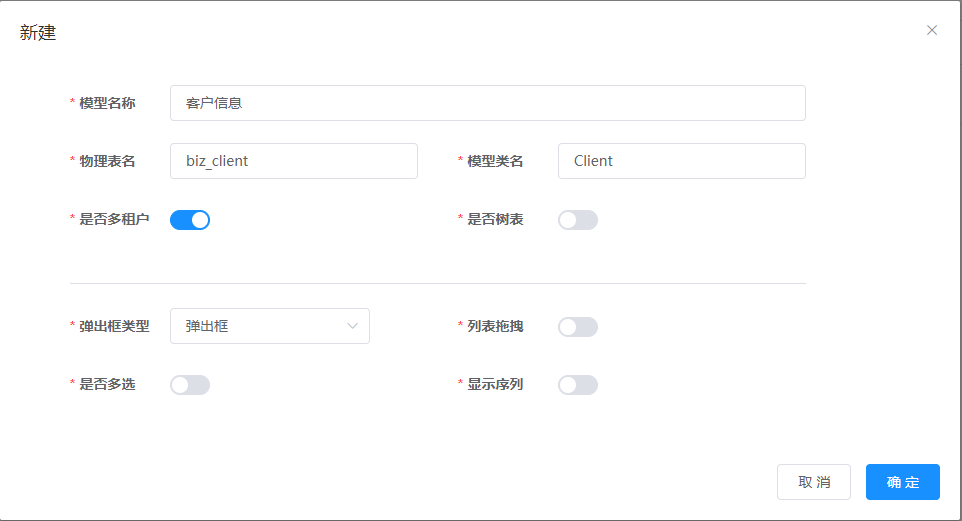Click the 模型名称 field label
This screenshot has height=521, width=962.
point(107,103)
